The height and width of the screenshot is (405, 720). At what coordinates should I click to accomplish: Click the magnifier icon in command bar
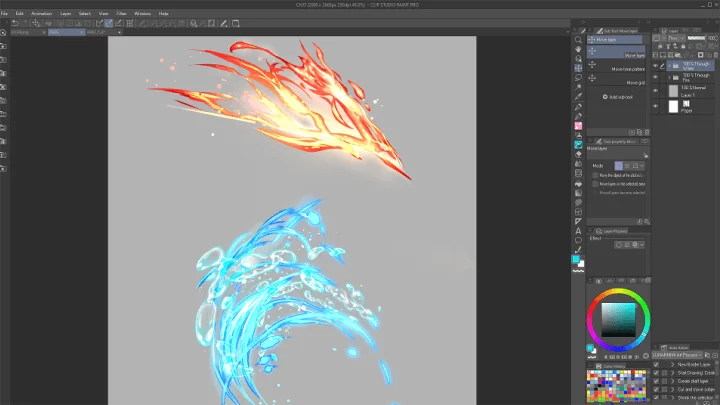coord(193,23)
